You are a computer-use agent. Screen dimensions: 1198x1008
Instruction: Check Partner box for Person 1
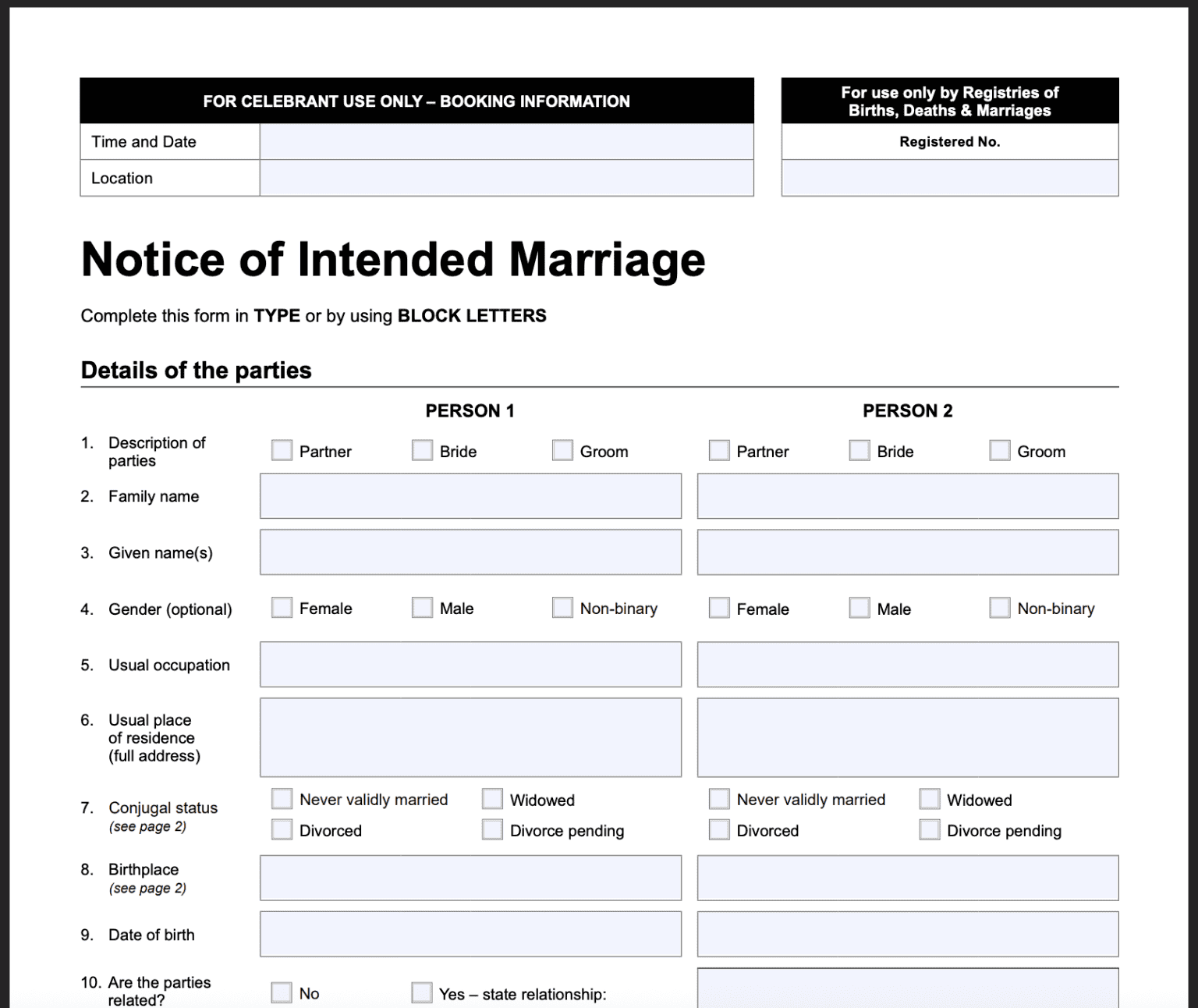coord(282,450)
